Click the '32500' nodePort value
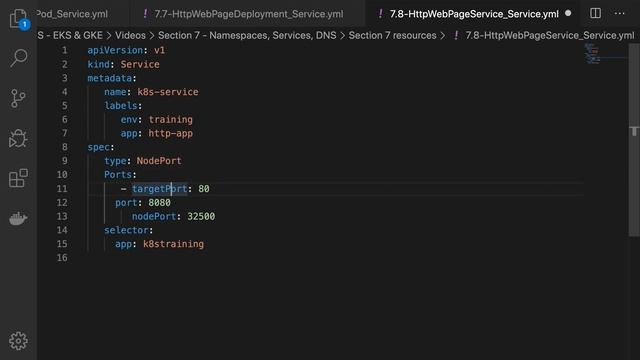 coord(201,216)
